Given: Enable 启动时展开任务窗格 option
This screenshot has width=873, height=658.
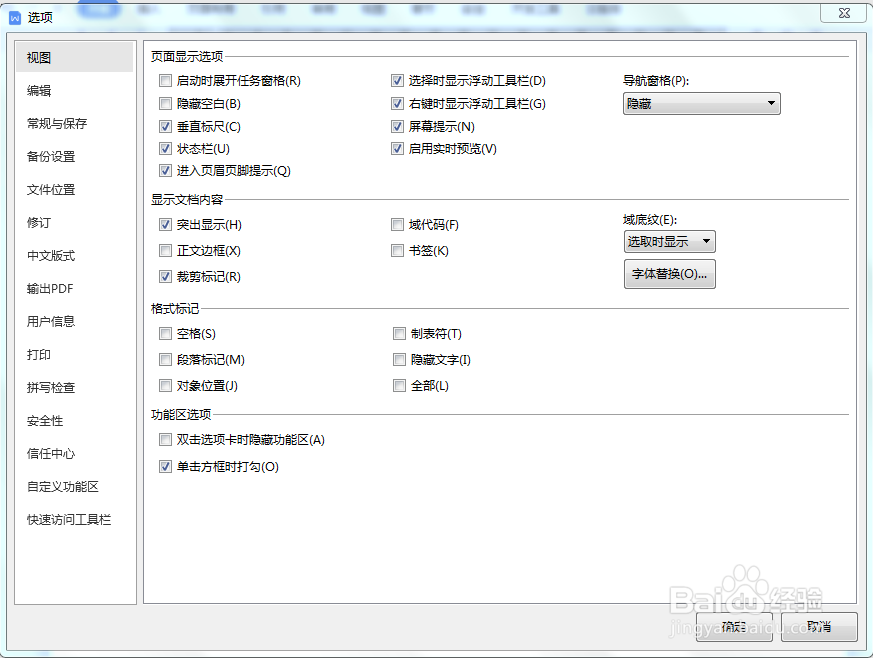Looking at the screenshot, I should point(166,80).
